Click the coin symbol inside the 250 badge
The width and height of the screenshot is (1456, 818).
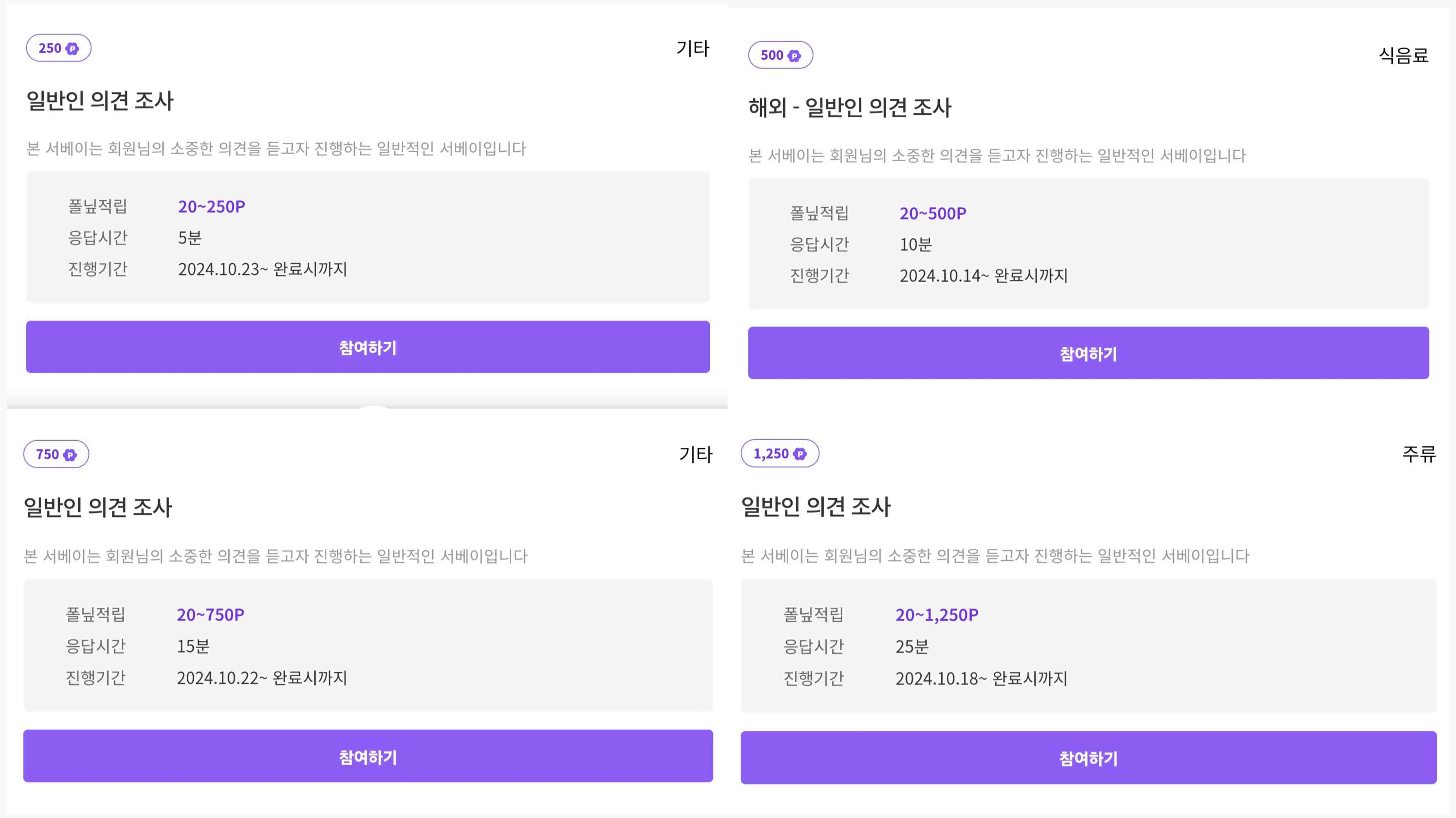click(x=73, y=49)
